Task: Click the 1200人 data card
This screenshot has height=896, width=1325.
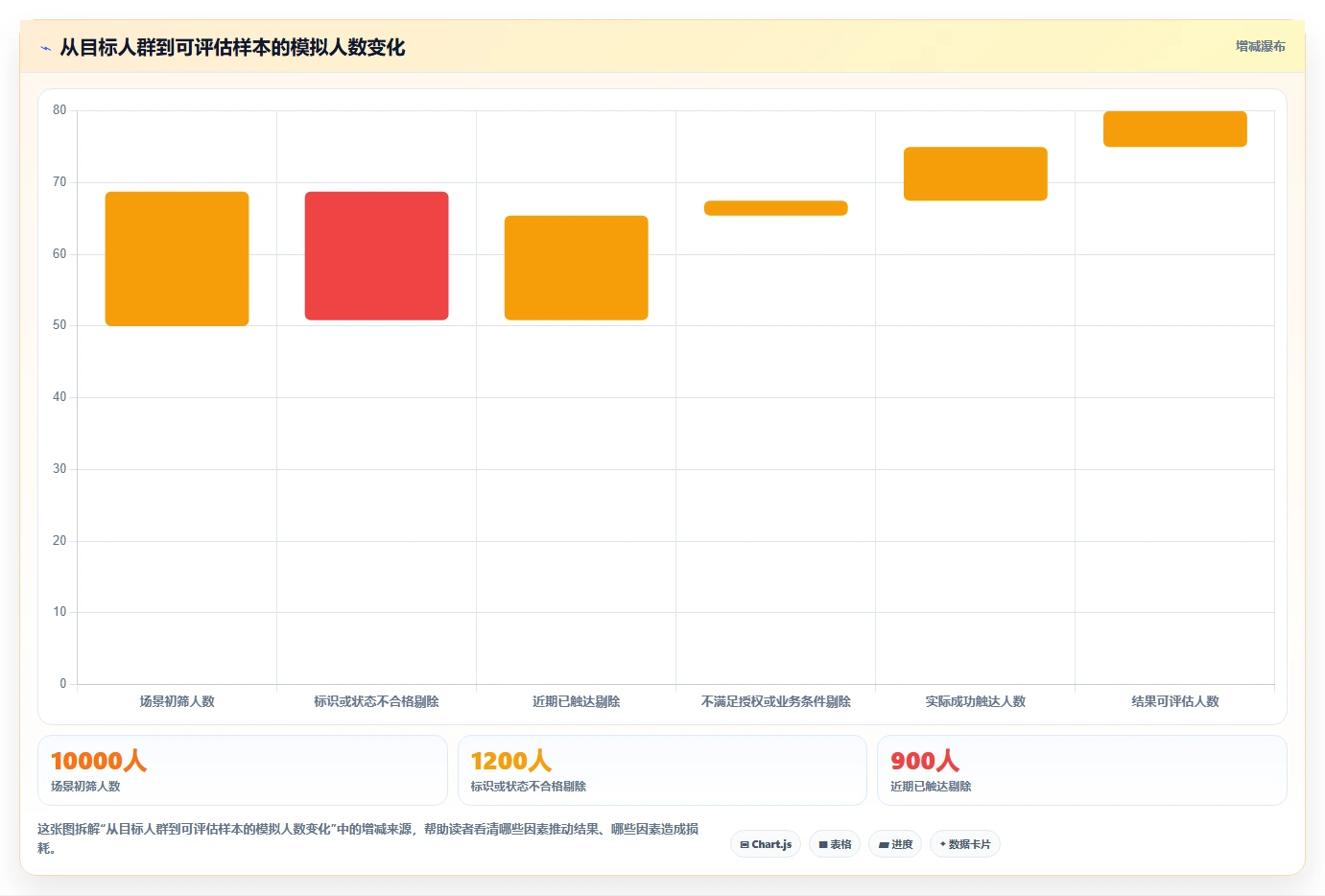Action: tap(662, 770)
